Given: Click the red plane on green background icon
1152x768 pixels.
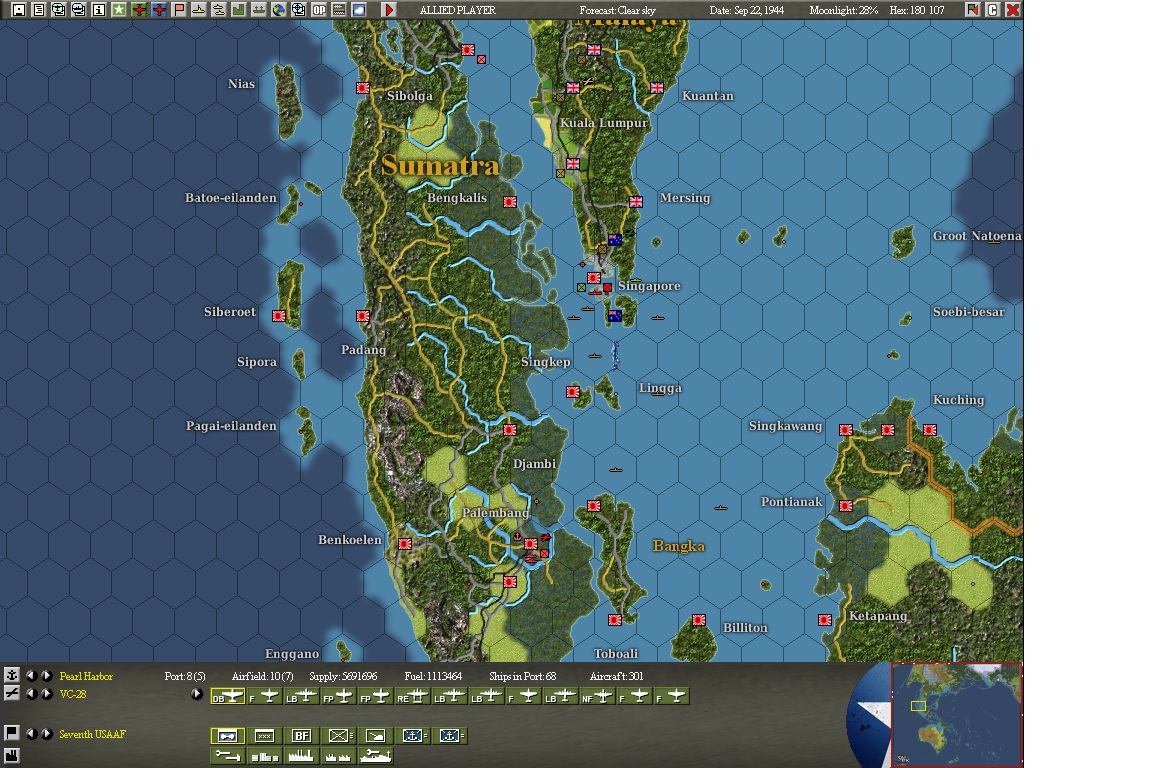Looking at the screenshot, I should [139, 10].
